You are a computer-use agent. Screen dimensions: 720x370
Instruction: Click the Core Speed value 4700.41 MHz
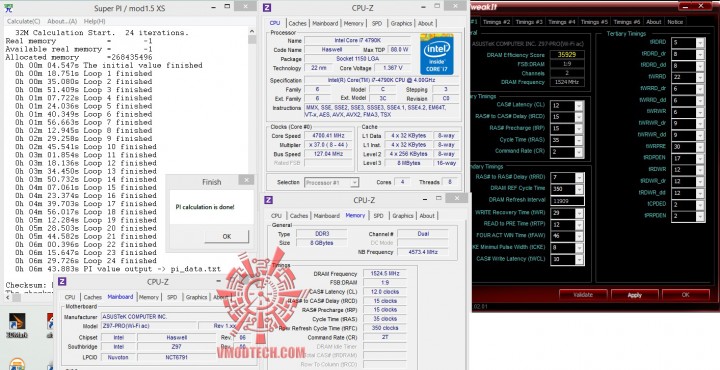[x=327, y=136]
